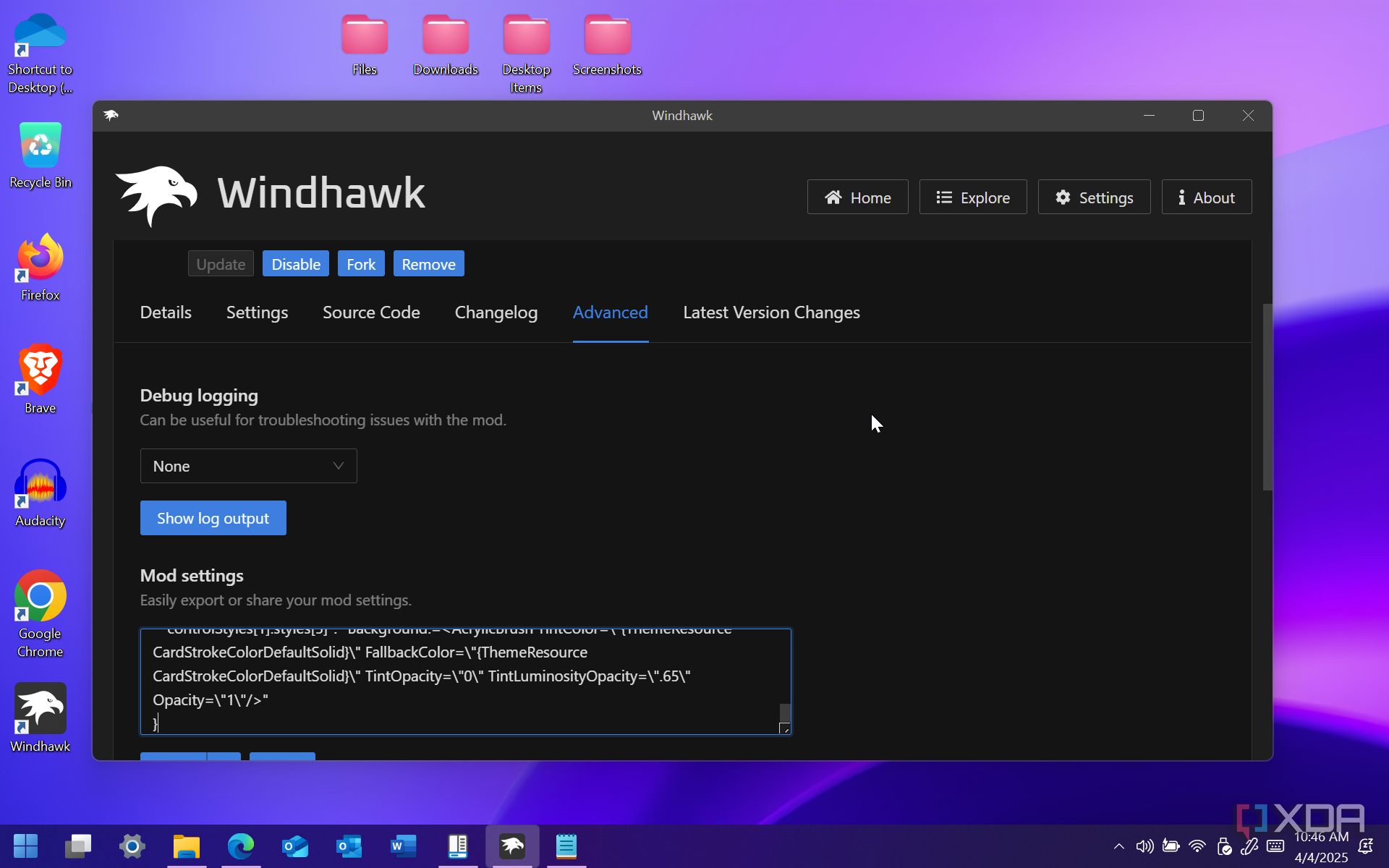This screenshot has height=868, width=1389.
Task: Select the Screenshots desktop folder
Action: coord(607,45)
